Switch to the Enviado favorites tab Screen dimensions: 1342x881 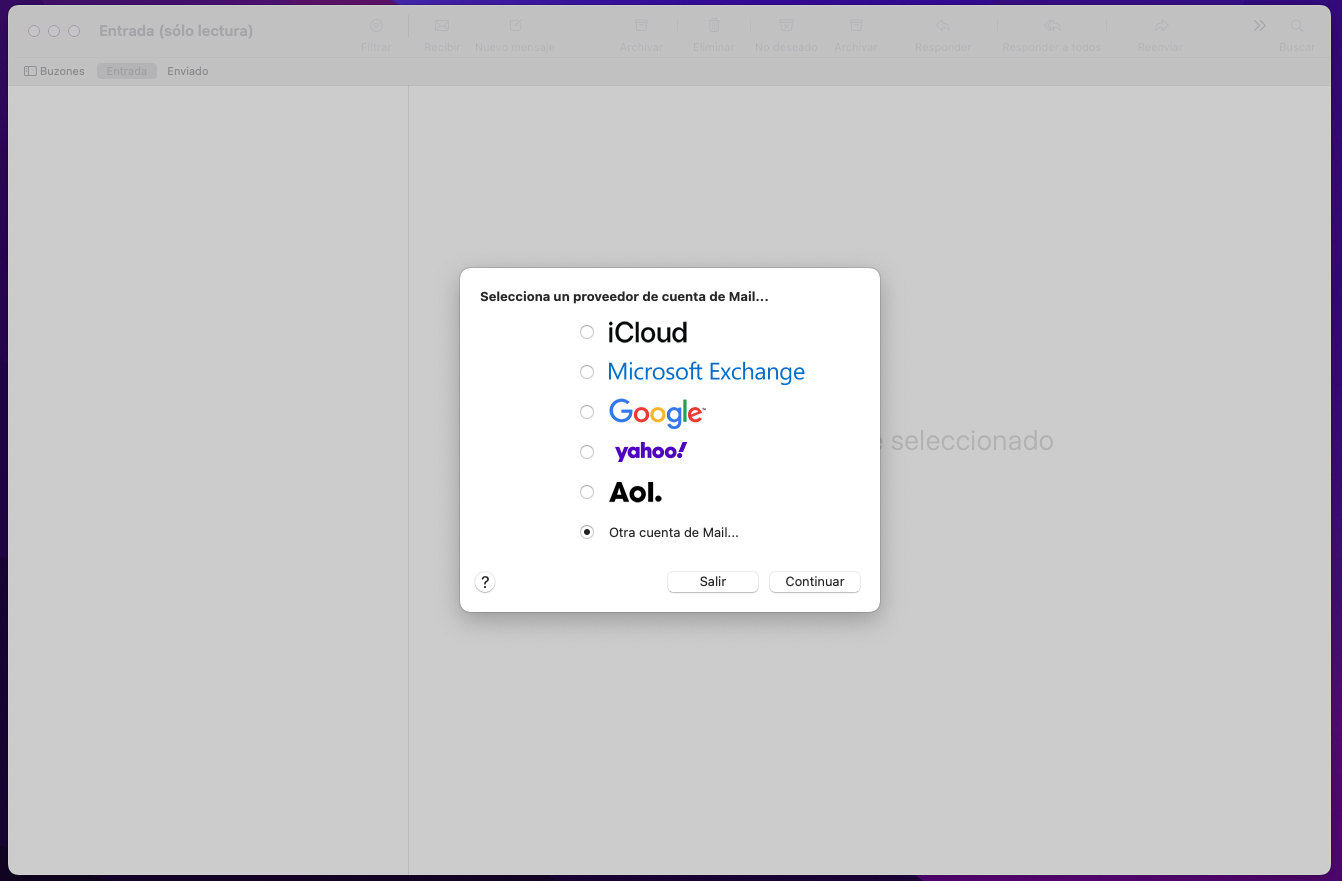coord(188,71)
